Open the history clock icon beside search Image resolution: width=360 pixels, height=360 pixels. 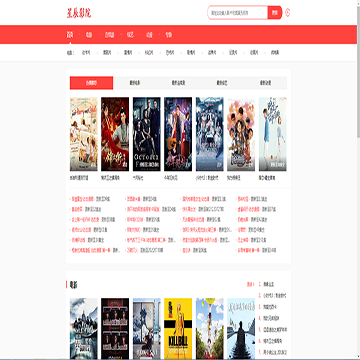[288, 13]
